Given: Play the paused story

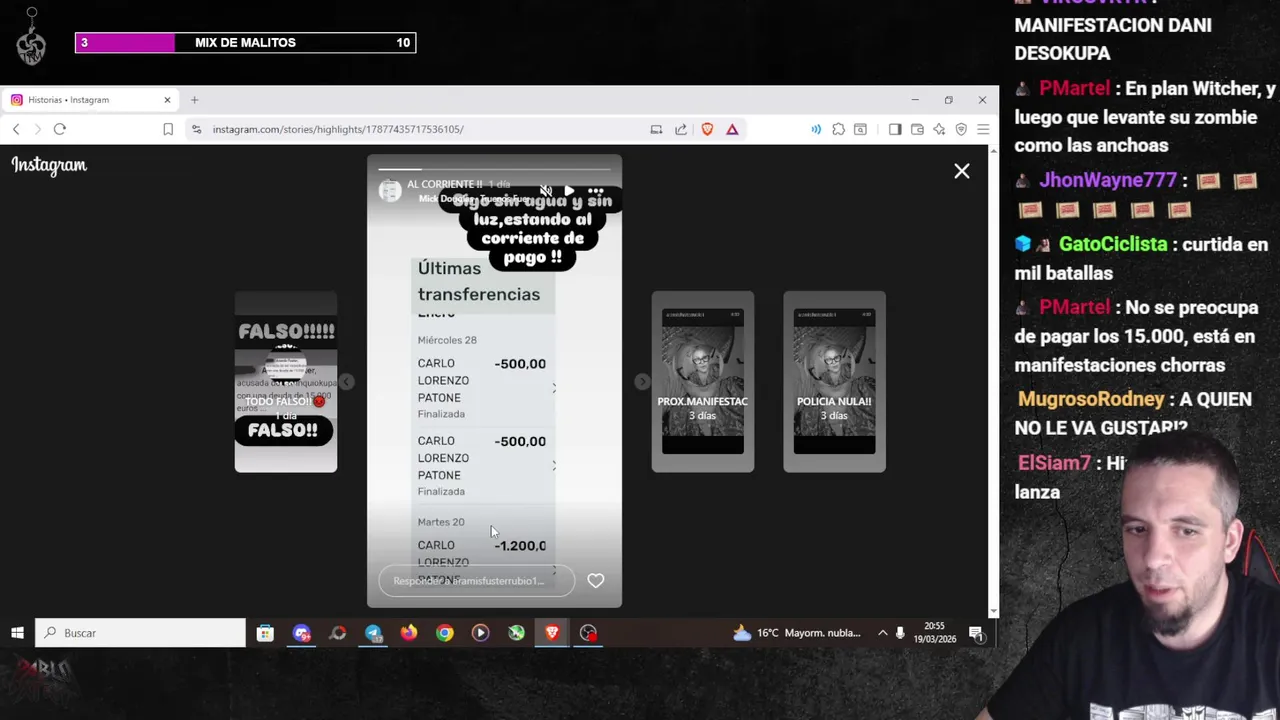Looking at the screenshot, I should point(569,191).
